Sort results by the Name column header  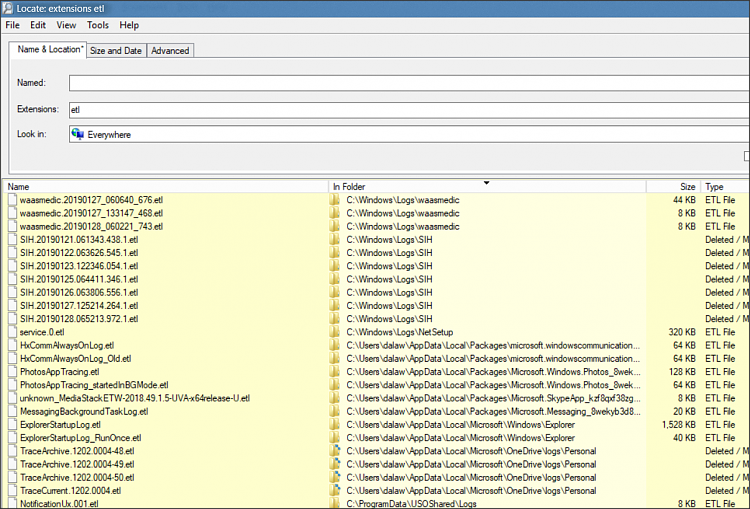tap(165, 187)
